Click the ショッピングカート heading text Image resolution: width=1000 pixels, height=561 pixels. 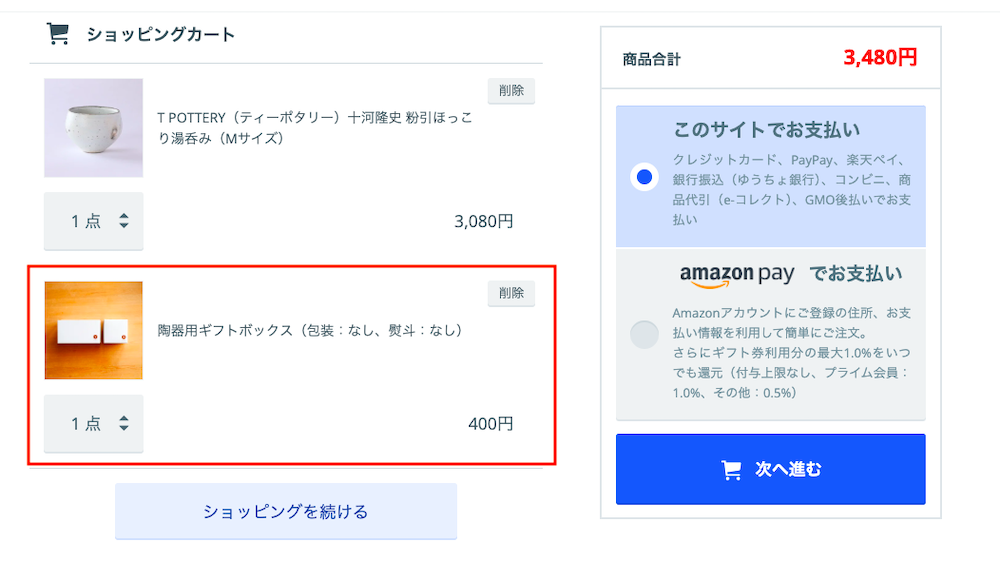coord(161,34)
